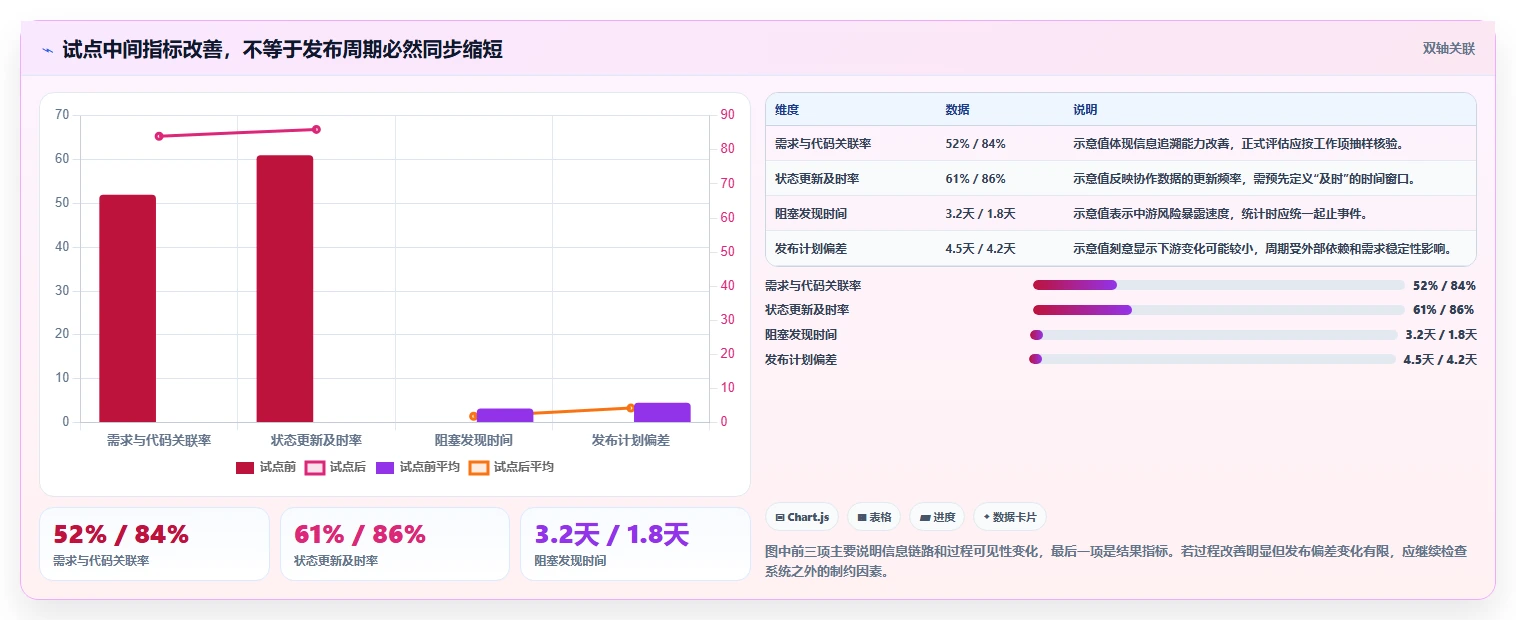Click the x-axis label 阻塞发现时间

point(474,440)
